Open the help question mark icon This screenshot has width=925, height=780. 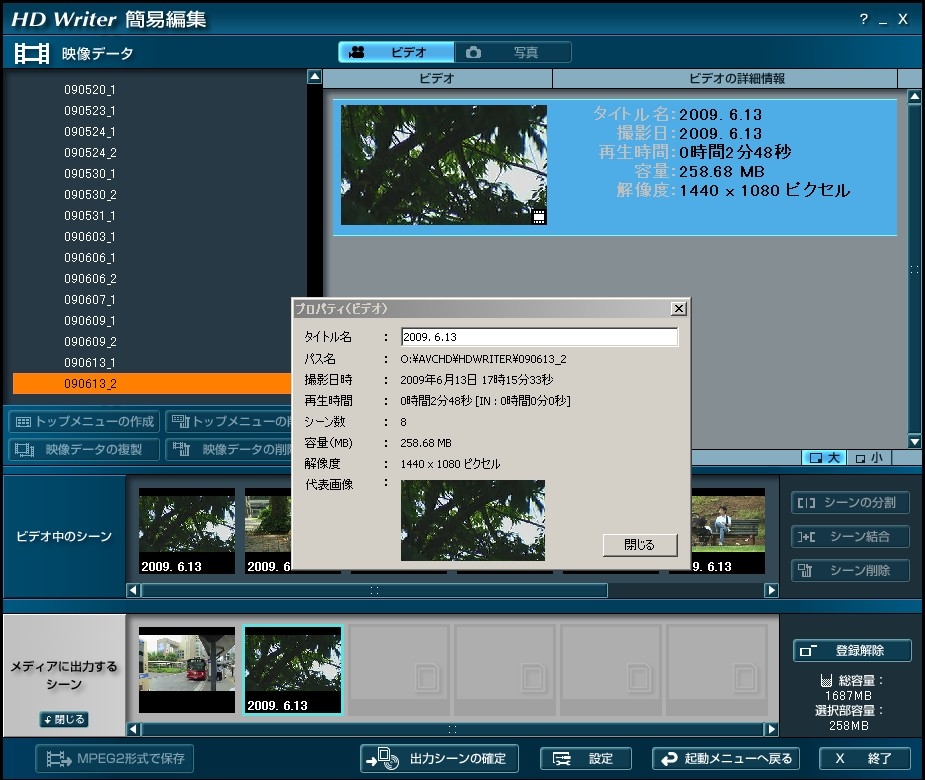tap(864, 19)
